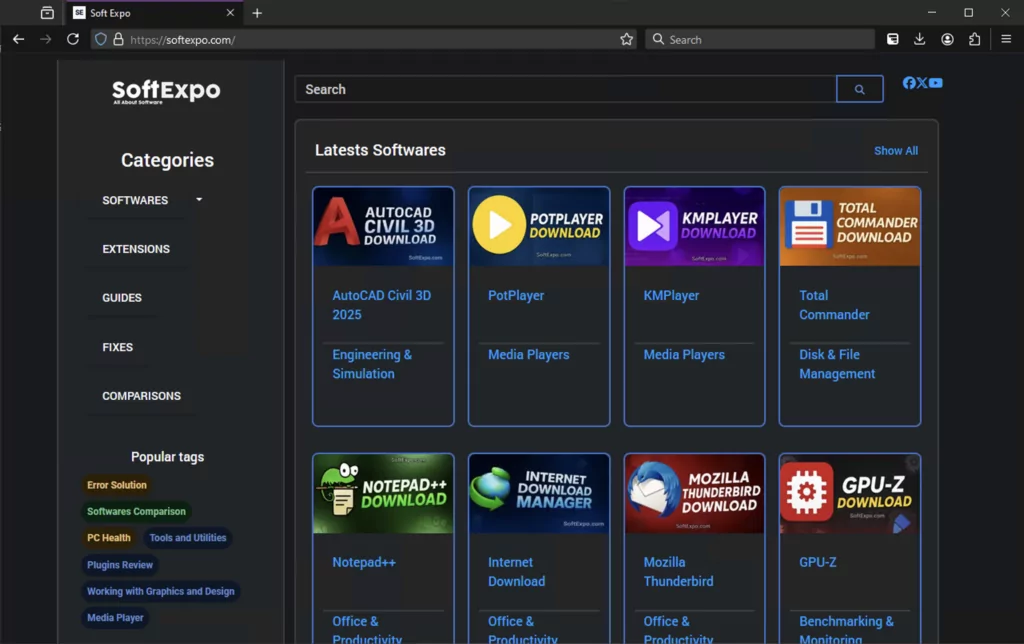Open SoftExpo's Facebook page
This screenshot has height=644, width=1024.
coord(910,83)
